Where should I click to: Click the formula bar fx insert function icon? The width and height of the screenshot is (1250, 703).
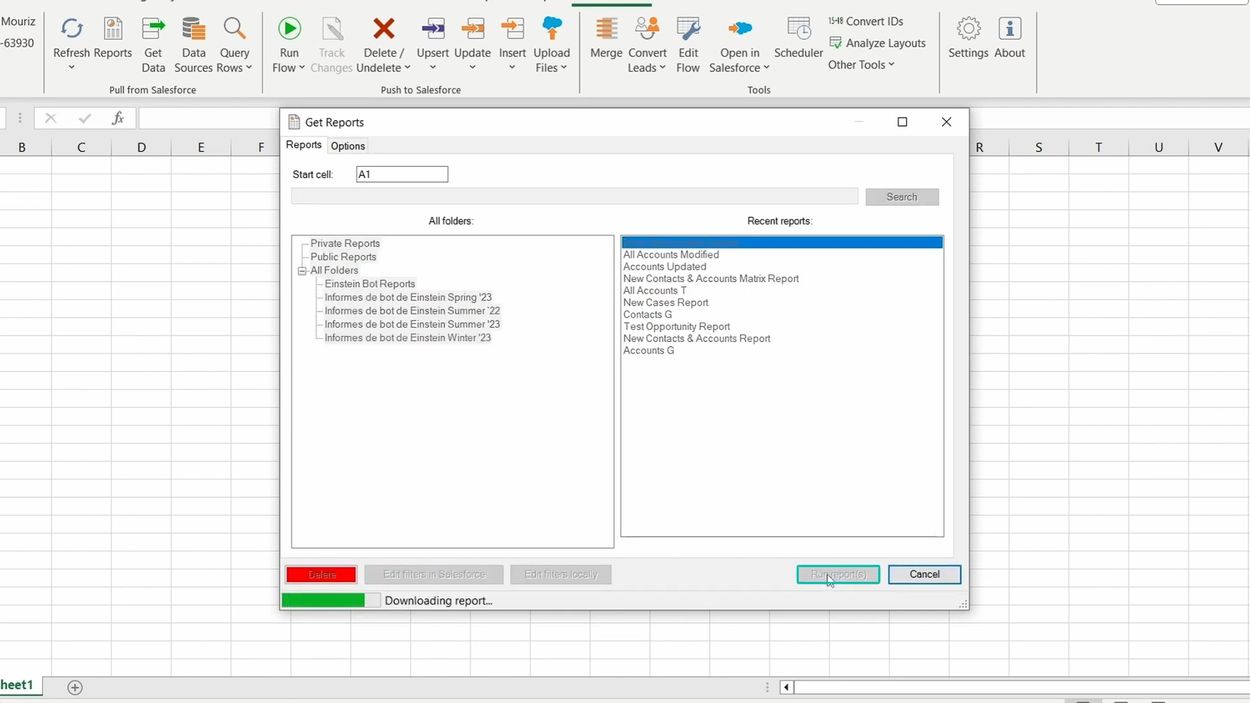point(118,118)
